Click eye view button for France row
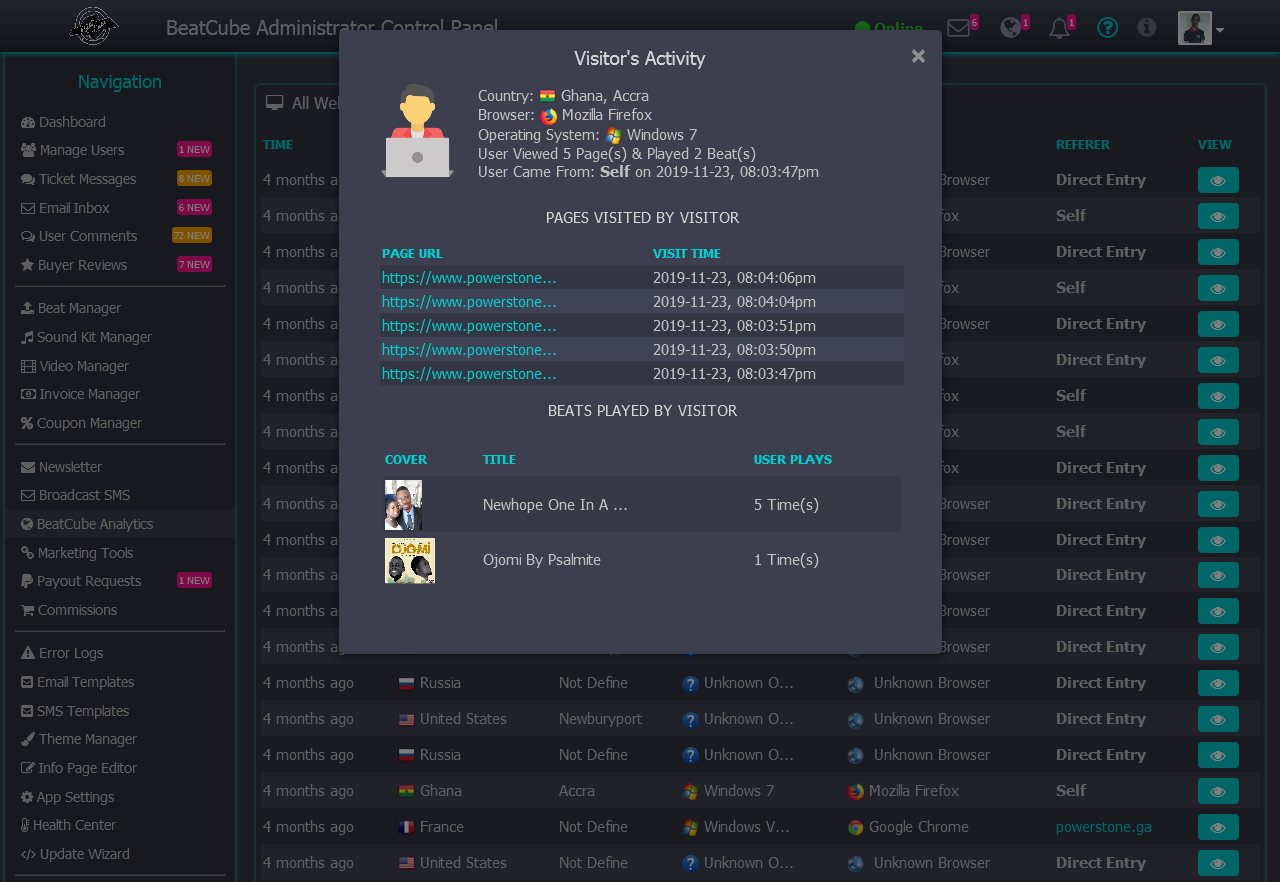The image size is (1280, 882). pyautogui.click(x=1218, y=827)
